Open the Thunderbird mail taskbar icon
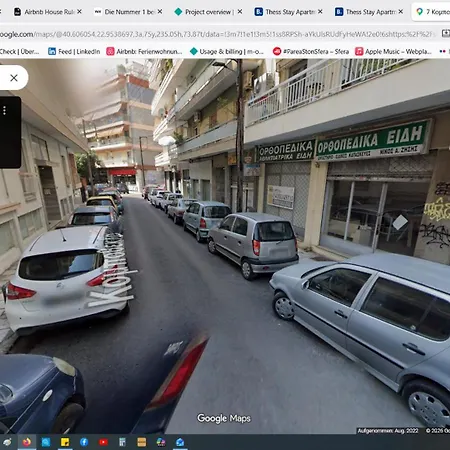This screenshot has height=450, width=450. [180, 442]
